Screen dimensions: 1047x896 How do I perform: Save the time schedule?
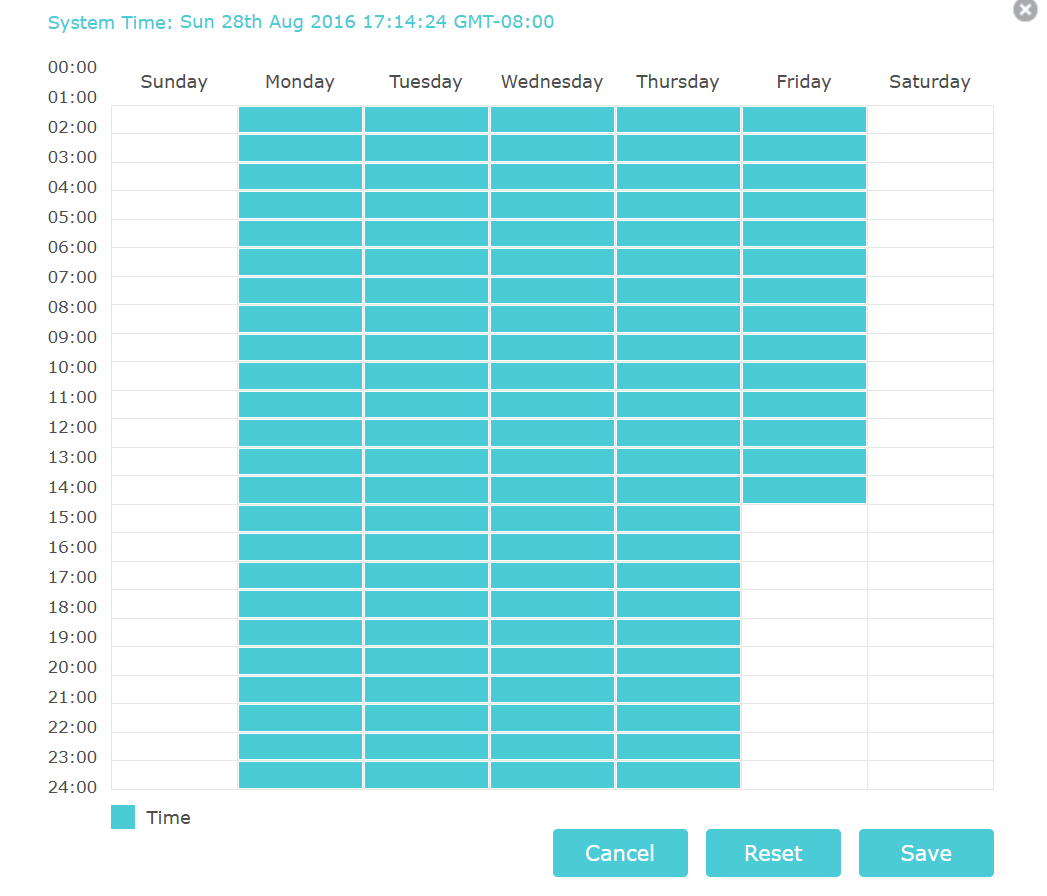(926, 853)
